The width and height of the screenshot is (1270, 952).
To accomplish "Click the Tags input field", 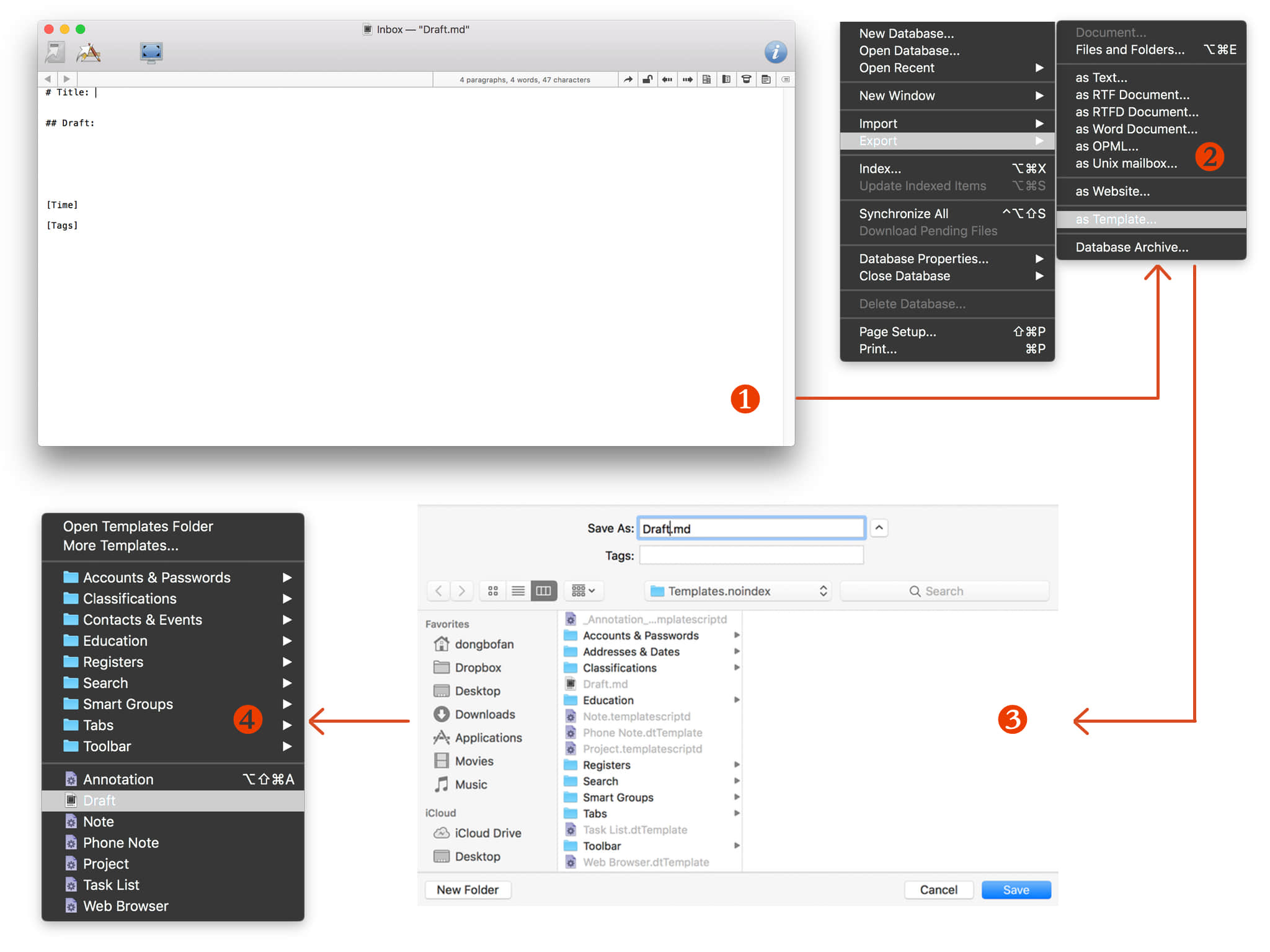I will [x=751, y=555].
